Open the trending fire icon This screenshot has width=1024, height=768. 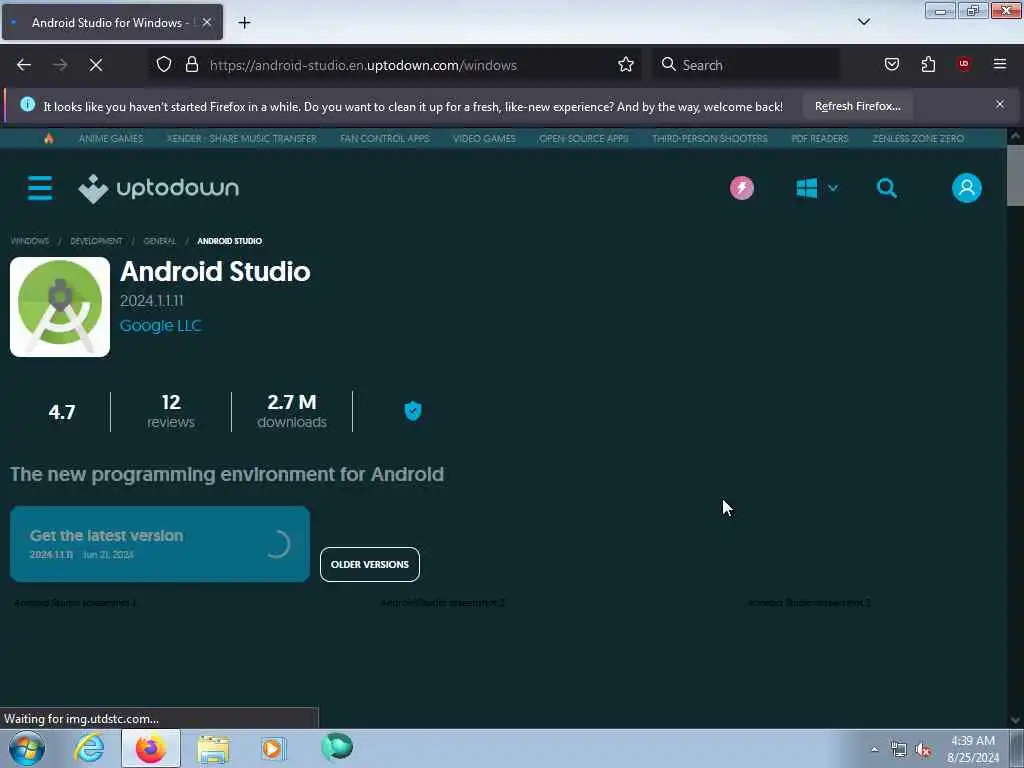coord(48,138)
